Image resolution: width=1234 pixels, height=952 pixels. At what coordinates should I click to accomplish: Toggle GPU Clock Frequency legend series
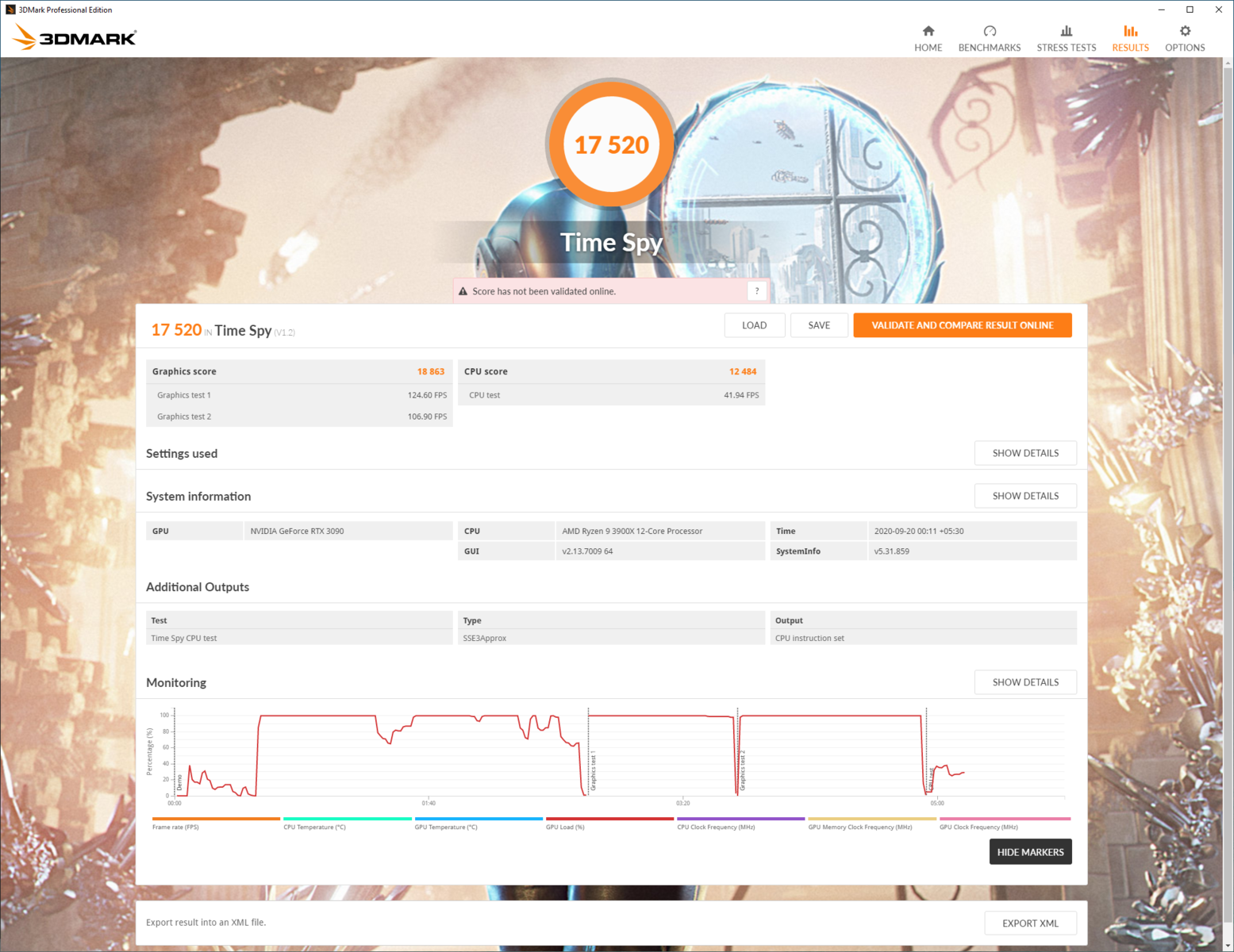pos(1005,823)
